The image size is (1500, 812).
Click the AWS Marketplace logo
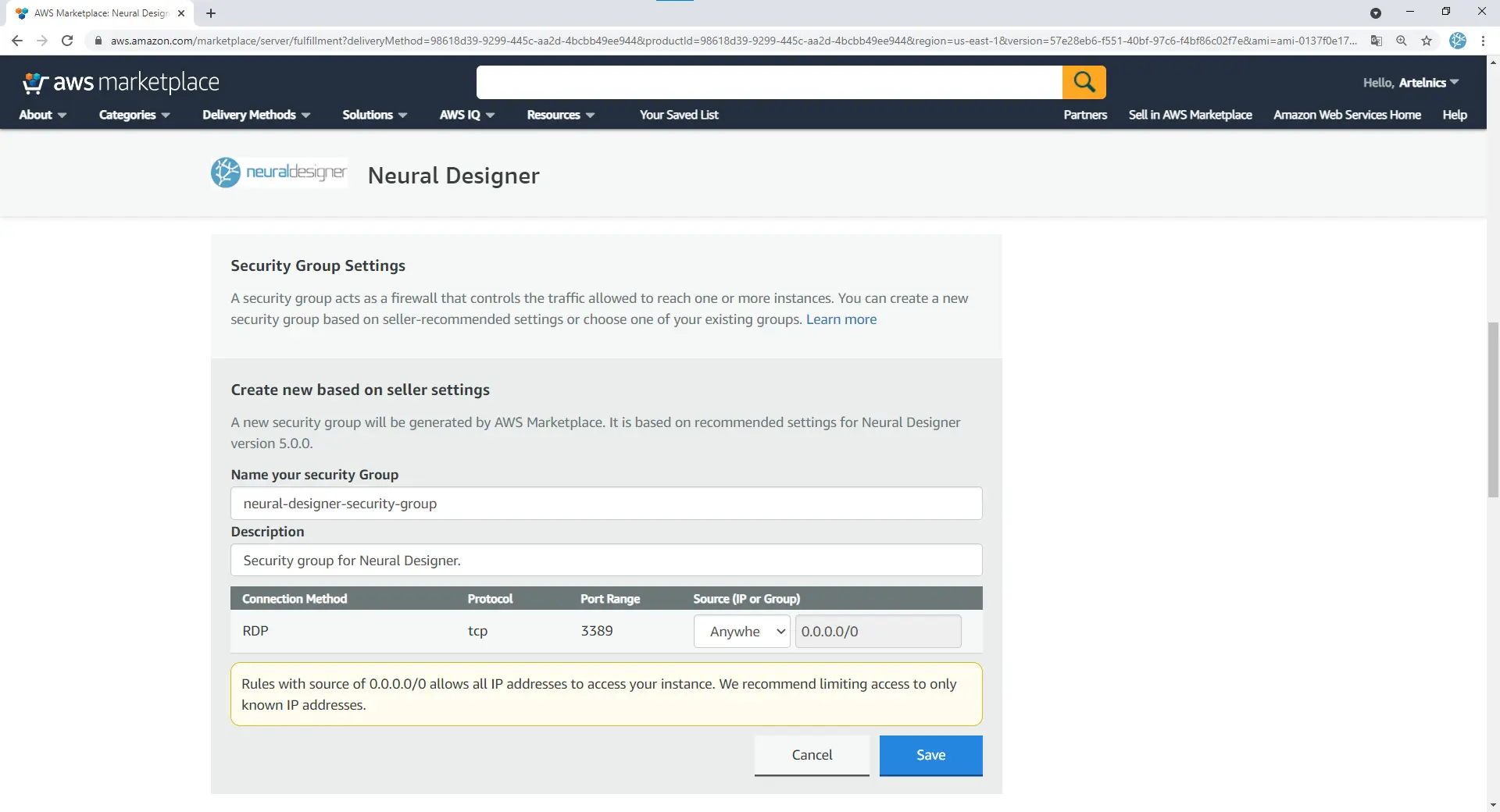coord(121,82)
